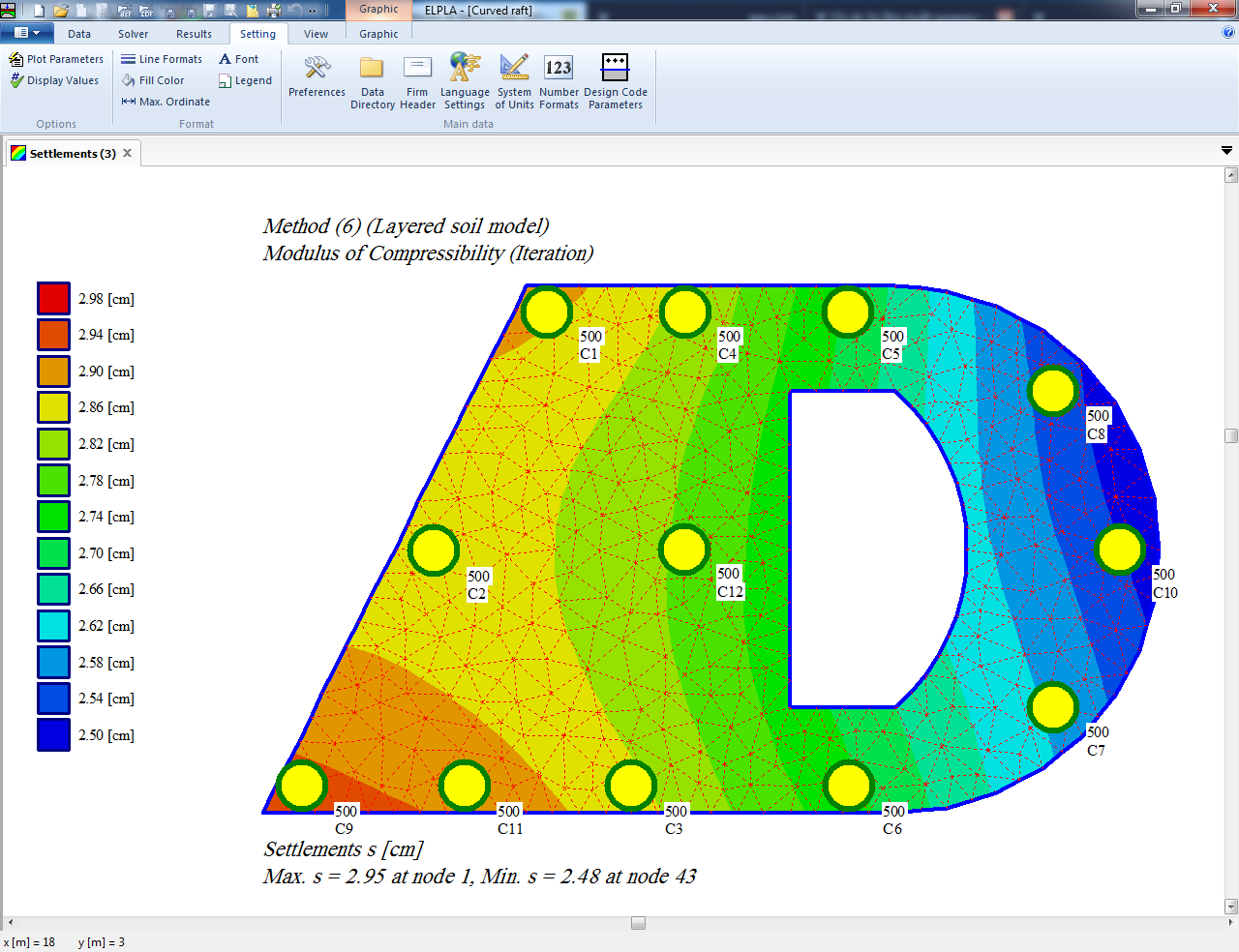The image size is (1239, 952).
Task: Open the Data ribbon tab
Action: click(x=79, y=34)
